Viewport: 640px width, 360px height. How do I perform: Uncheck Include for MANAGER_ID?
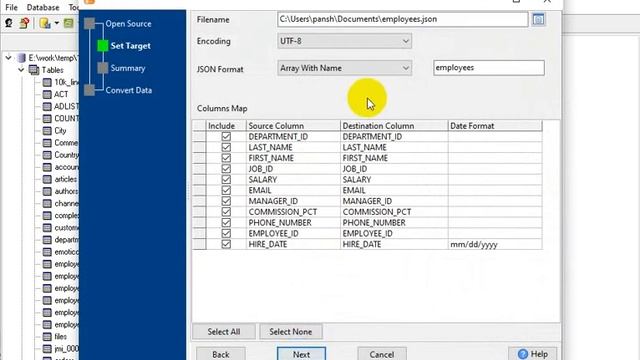[x=226, y=201]
